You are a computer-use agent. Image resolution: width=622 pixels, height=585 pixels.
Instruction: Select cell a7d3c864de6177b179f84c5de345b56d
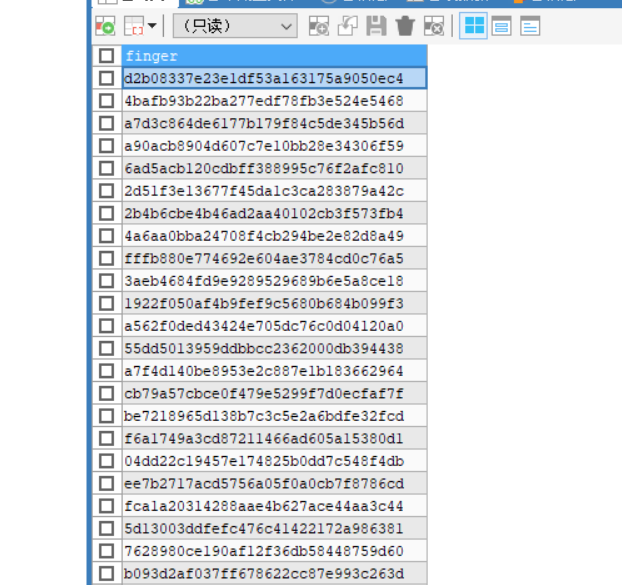[275, 123]
